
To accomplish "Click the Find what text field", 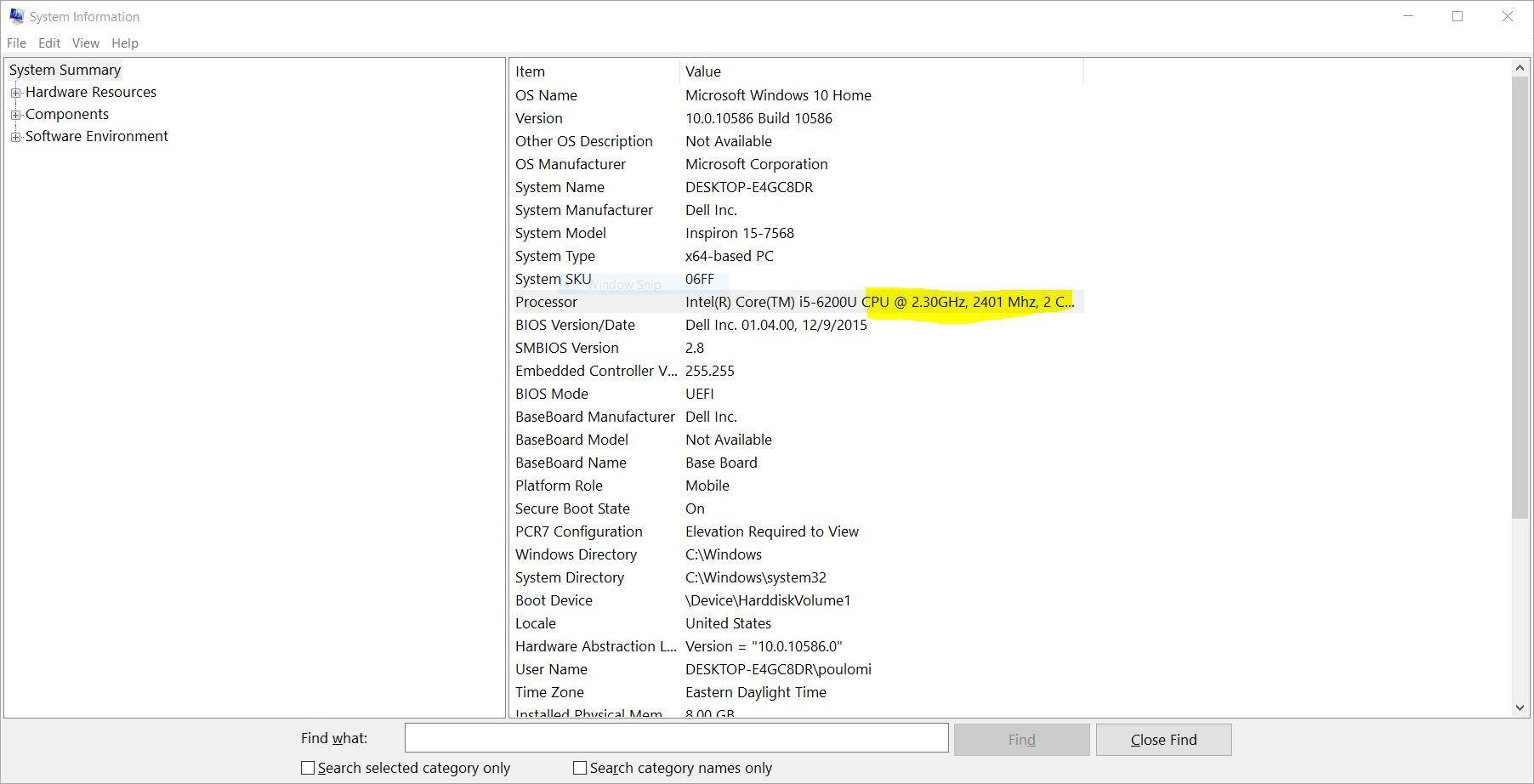I will [x=676, y=738].
